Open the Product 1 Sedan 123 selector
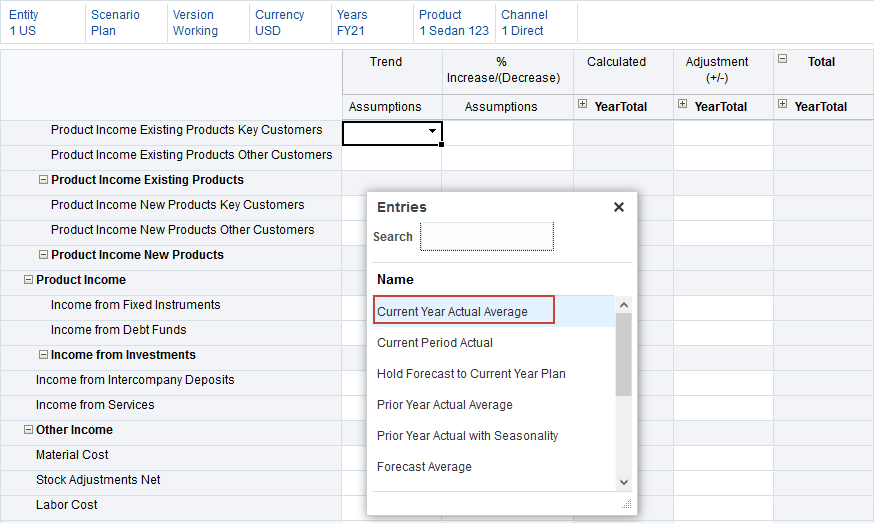The image size is (874, 523). click(454, 23)
